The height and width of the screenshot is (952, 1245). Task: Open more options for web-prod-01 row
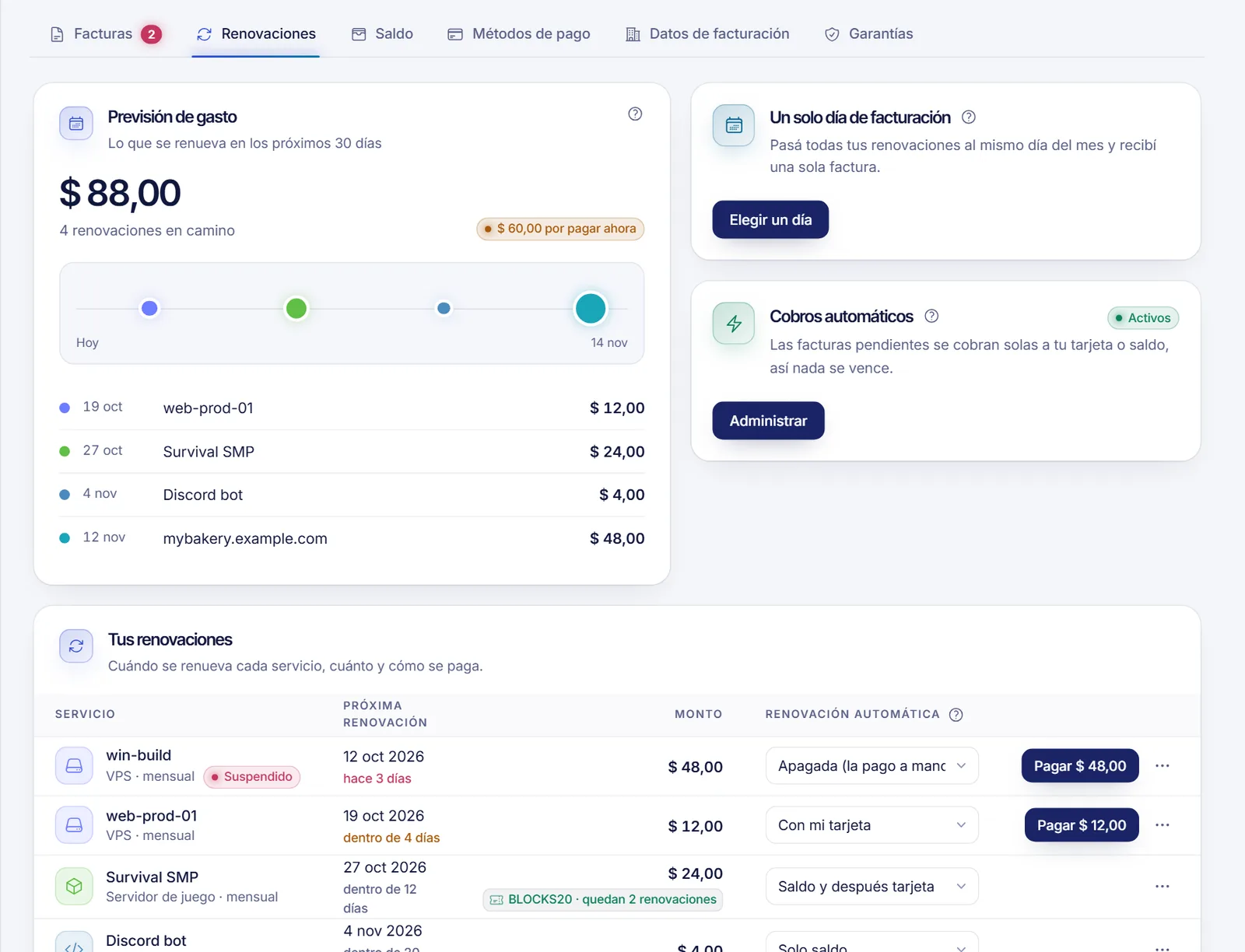[1163, 825]
